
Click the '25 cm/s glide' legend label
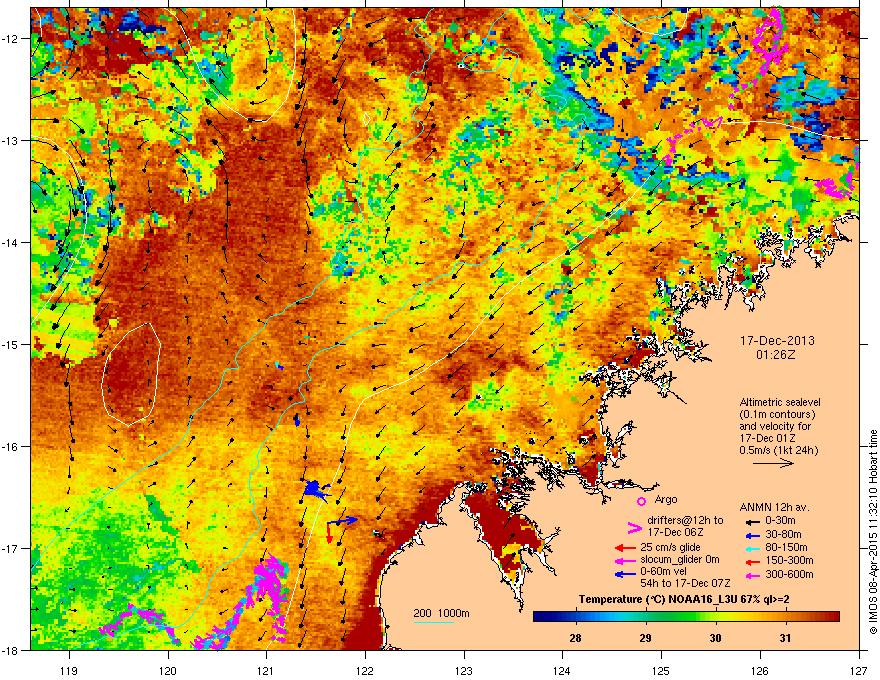point(670,547)
